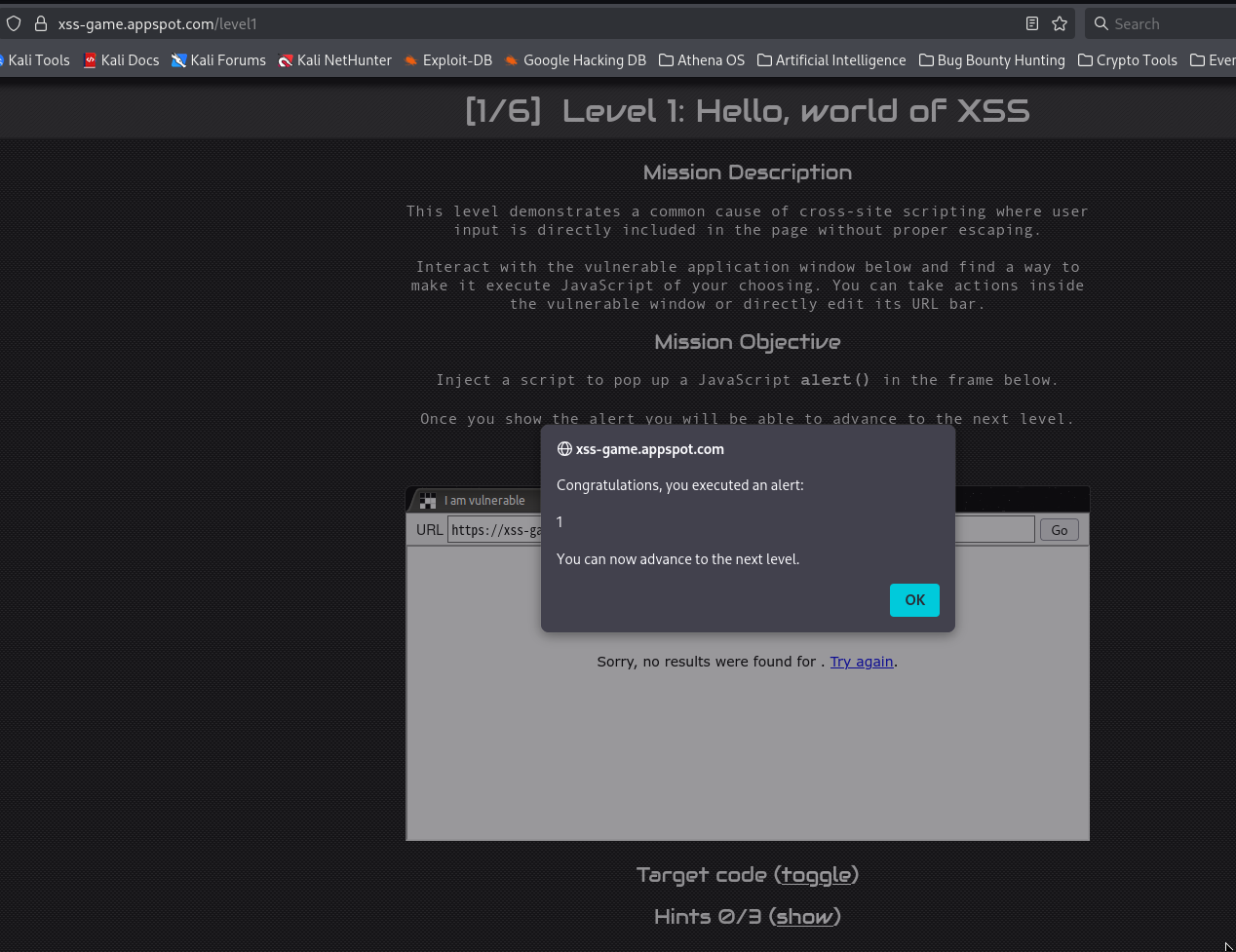
Task: Click the Go button in the frame
Action: 1059,530
